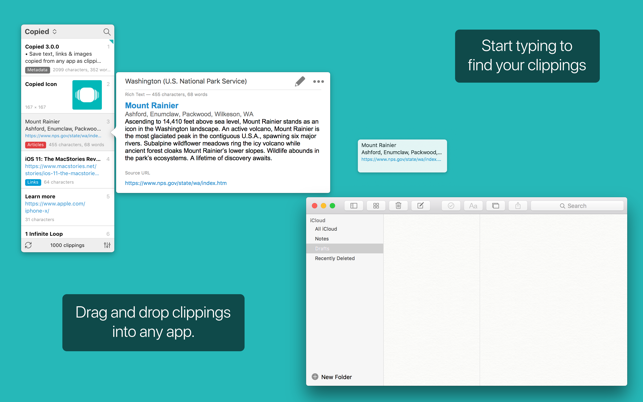Click the checklist icon in Notes toolbar
This screenshot has width=643, height=402.
click(x=451, y=206)
